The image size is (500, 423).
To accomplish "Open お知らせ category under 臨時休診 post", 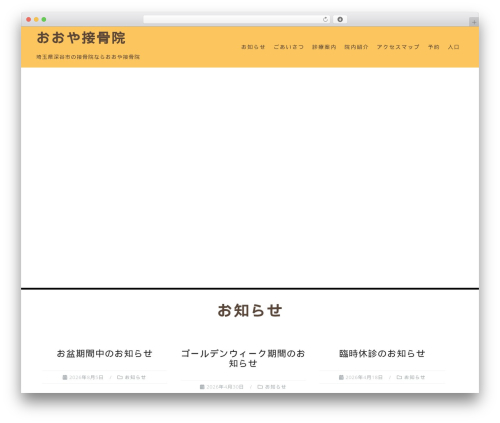I will point(415,377).
